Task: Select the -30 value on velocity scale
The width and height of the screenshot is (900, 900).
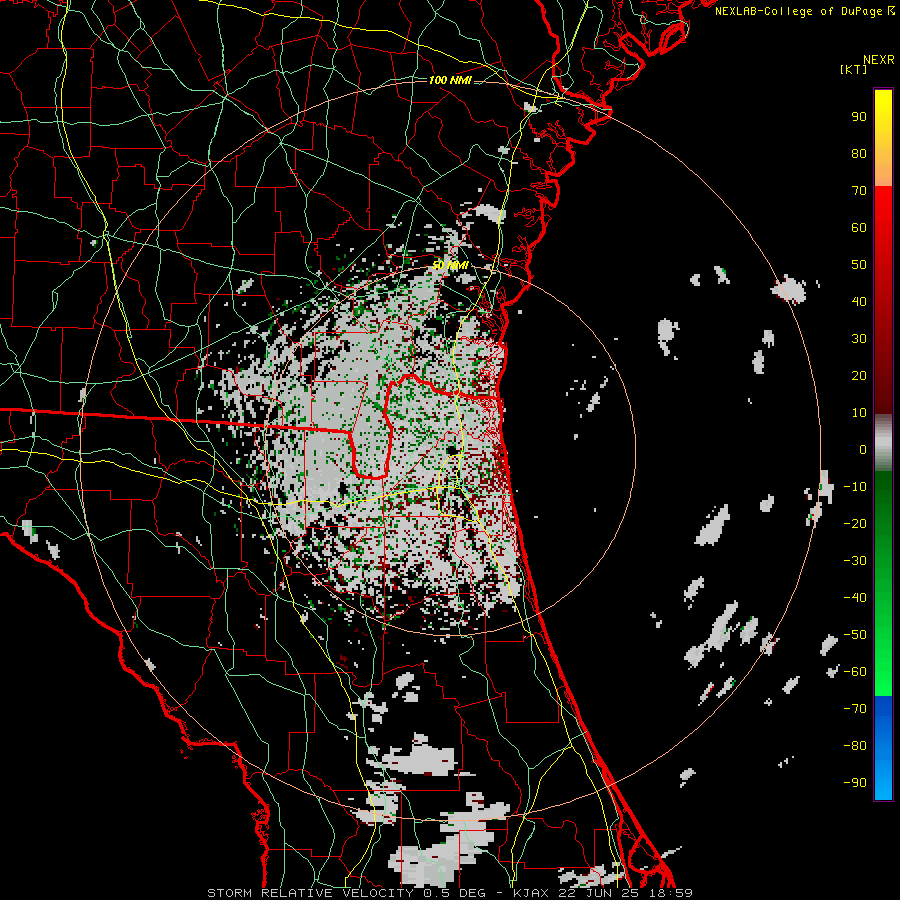Action: coord(855,561)
